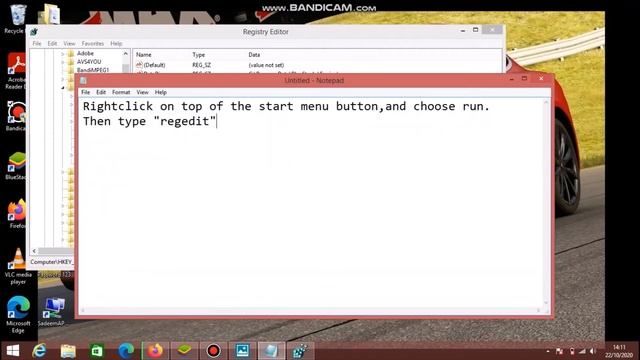Image resolution: width=640 pixels, height=360 pixels.
Task: Open Registry Editor's Favorites menu
Action: pyautogui.click(x=93, y=43)
